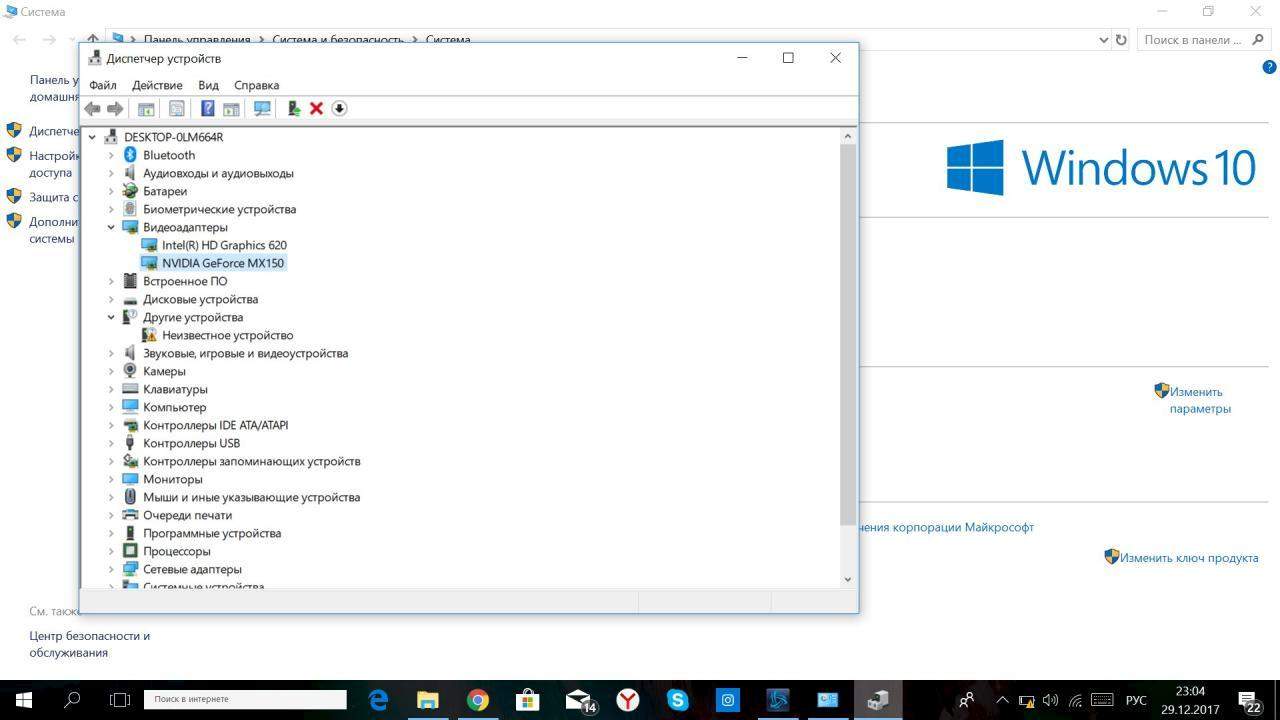Click the device tree vertical scrollbar

point(848,335)
